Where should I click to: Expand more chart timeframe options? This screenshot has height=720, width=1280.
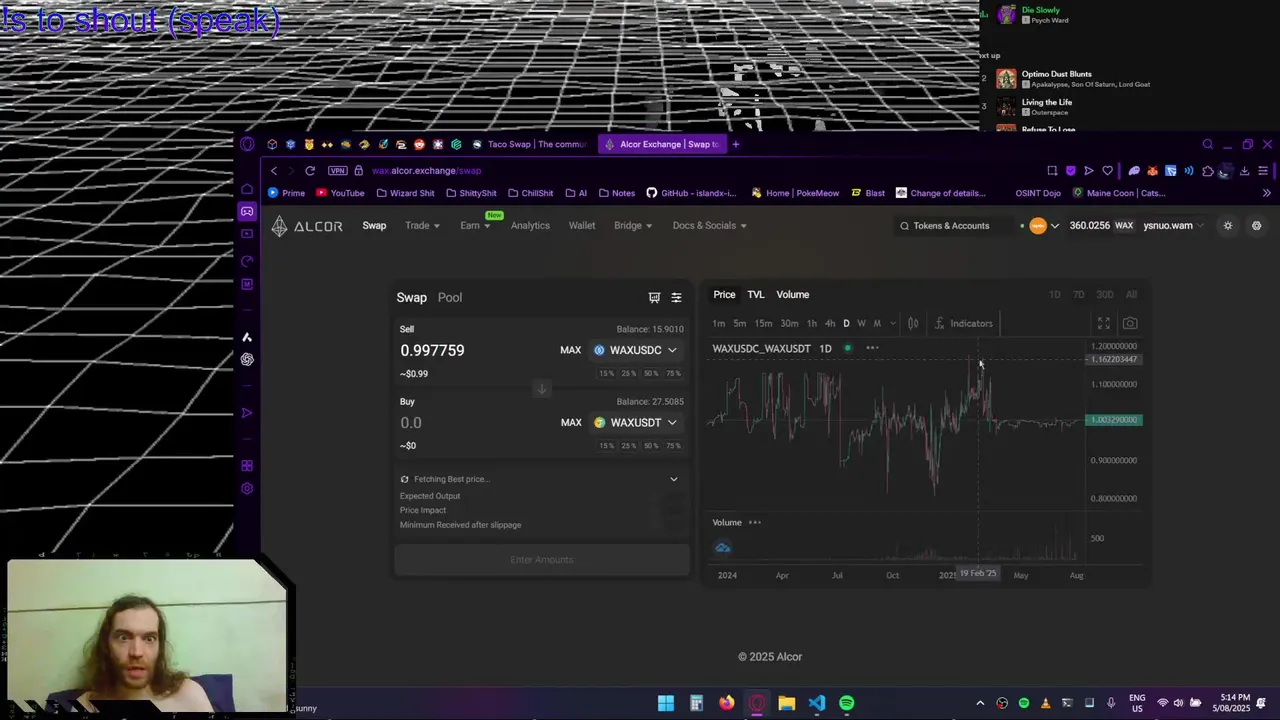coord(893,323)
